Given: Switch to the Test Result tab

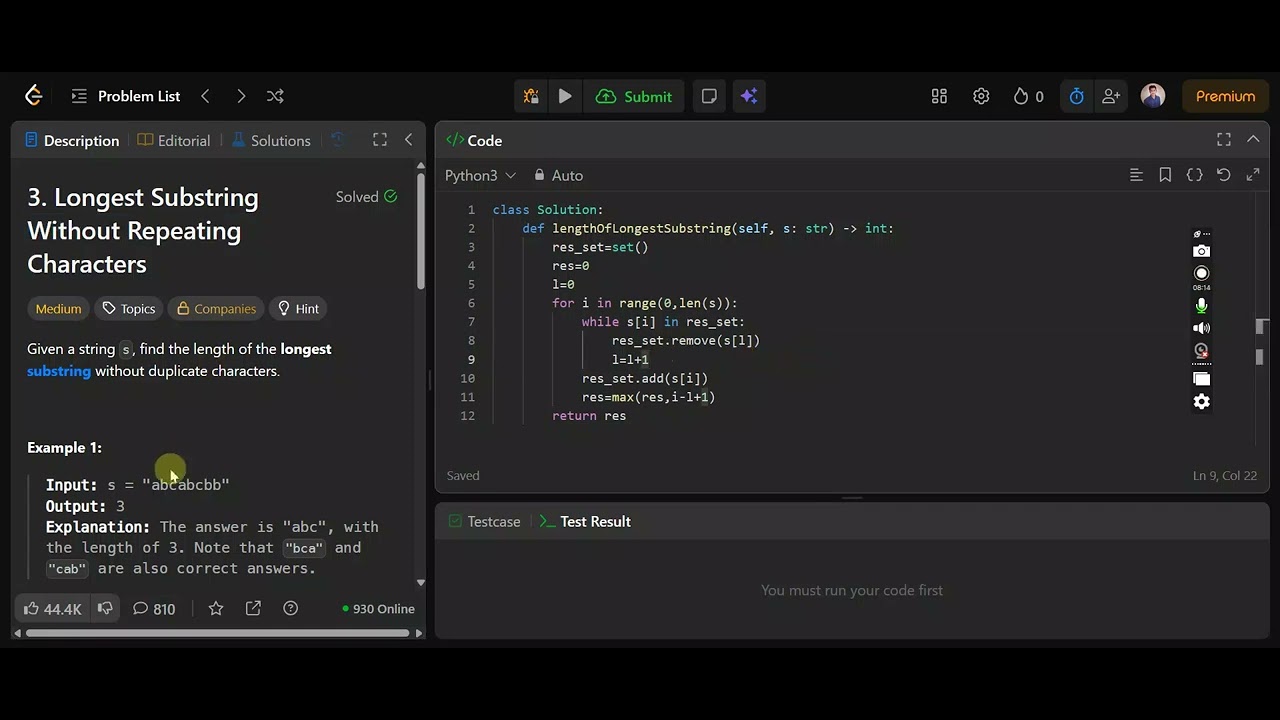Looking at the screenshot, I should point(585,521).
